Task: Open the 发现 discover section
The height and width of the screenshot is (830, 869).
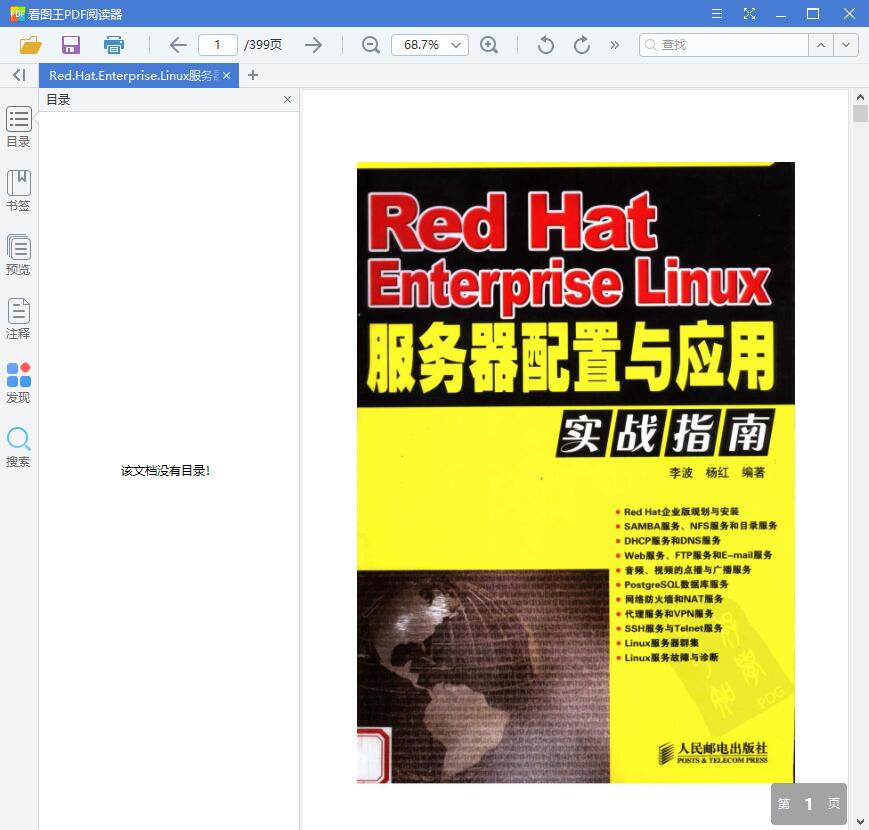Action: (18, 383)
